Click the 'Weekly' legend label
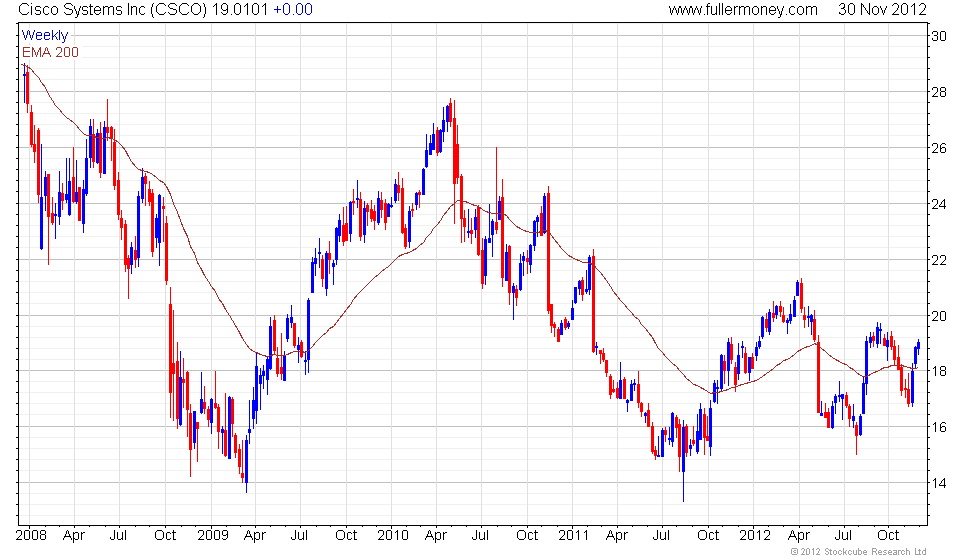The height and width of the screenshot is (560, 980). click(x=44, y=36)
